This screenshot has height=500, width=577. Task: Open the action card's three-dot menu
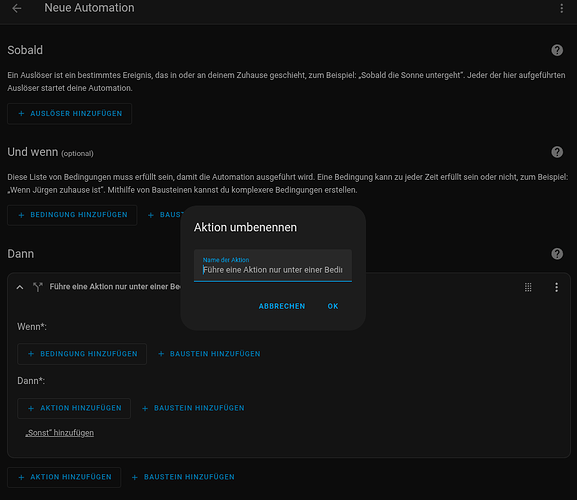556,287
